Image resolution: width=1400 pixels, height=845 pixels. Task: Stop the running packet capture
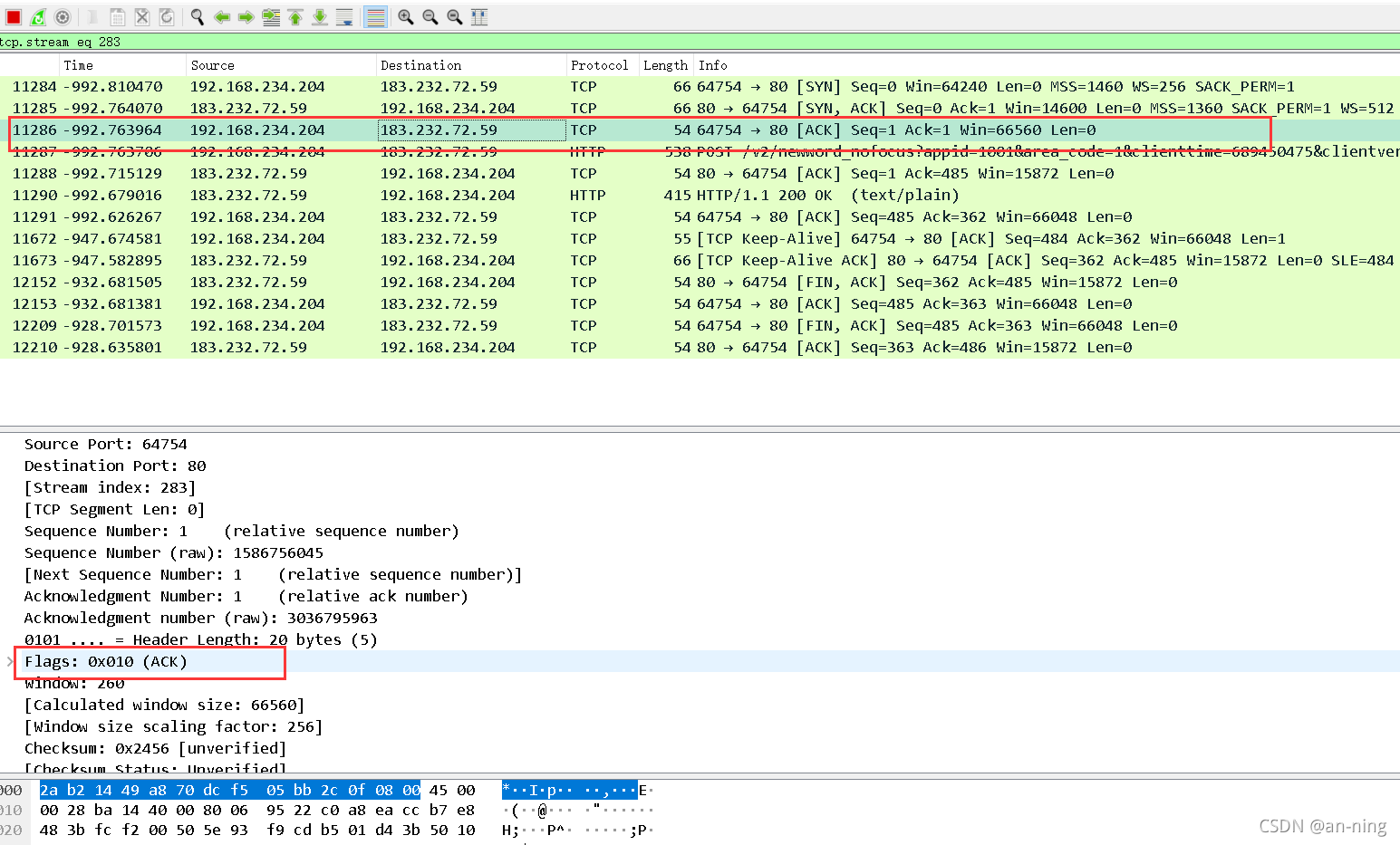tap(14, 17)
